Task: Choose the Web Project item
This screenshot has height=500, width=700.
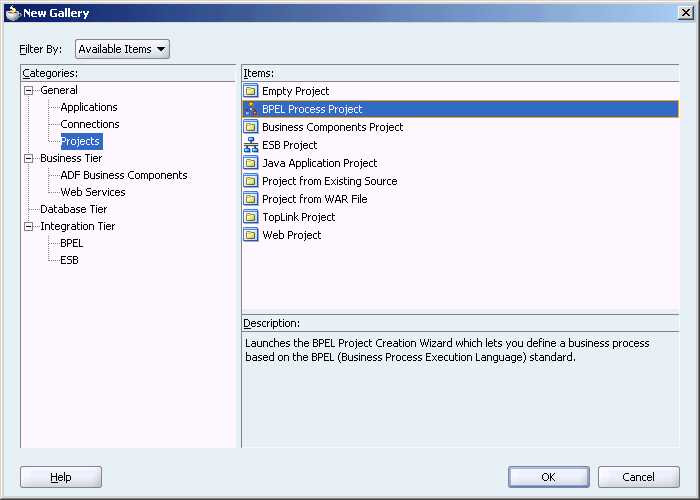Action: (x=460, y=235)
